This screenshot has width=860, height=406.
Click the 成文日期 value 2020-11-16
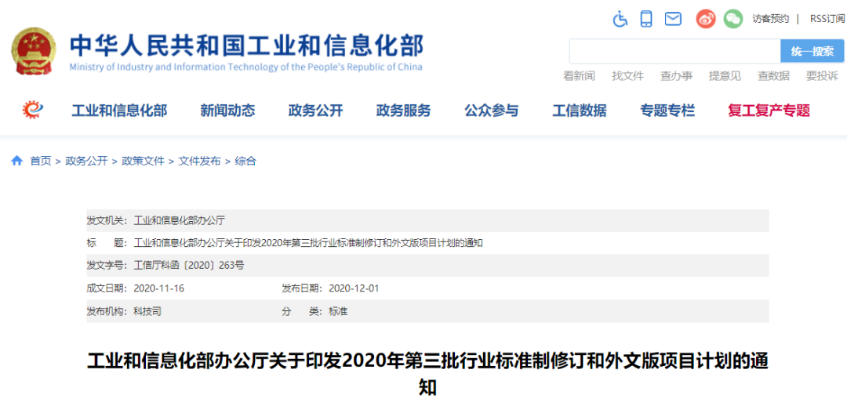[x=159, y=288]
